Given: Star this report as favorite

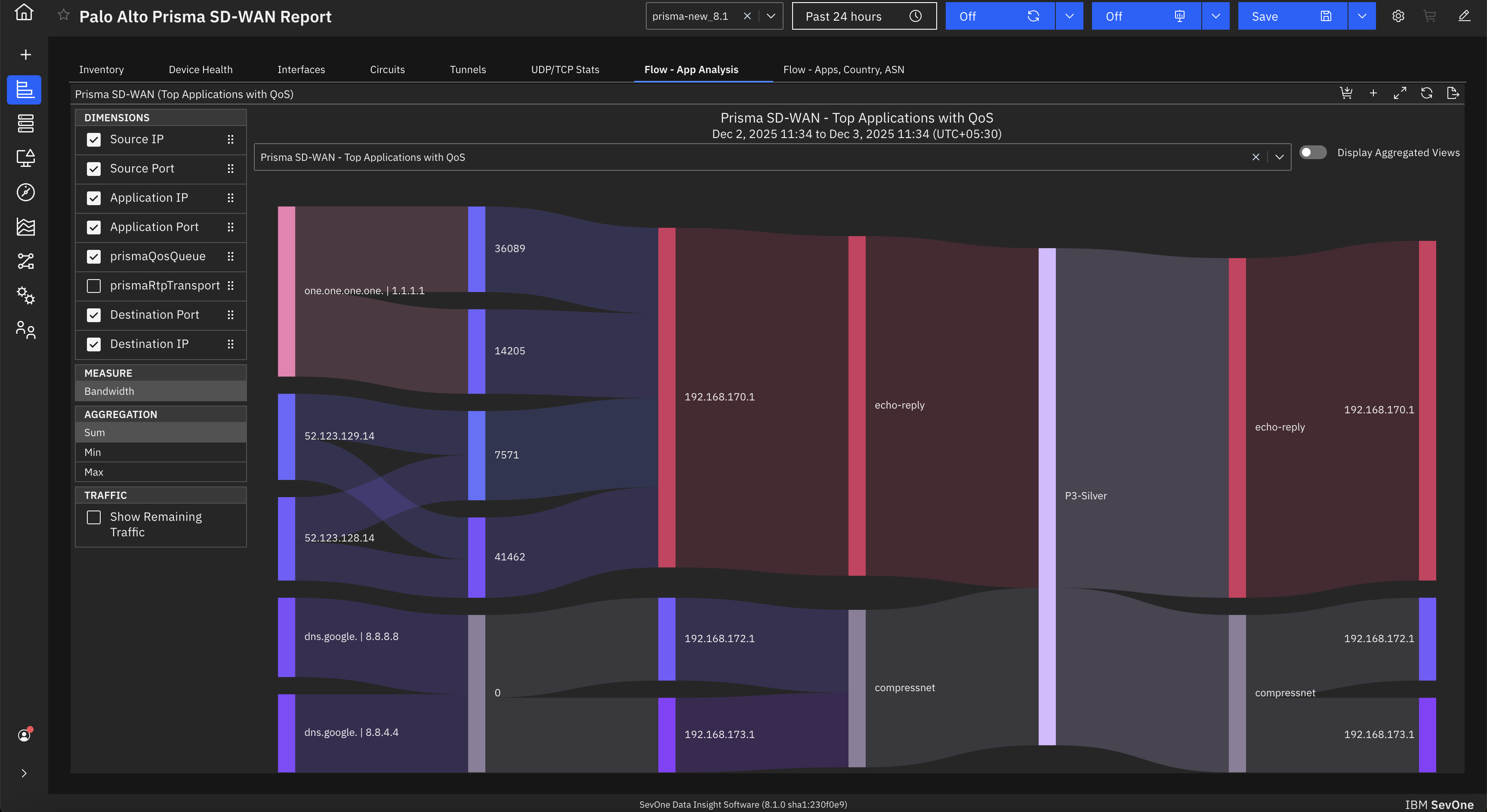Looking at the screenshot, I should pos(64,15).
